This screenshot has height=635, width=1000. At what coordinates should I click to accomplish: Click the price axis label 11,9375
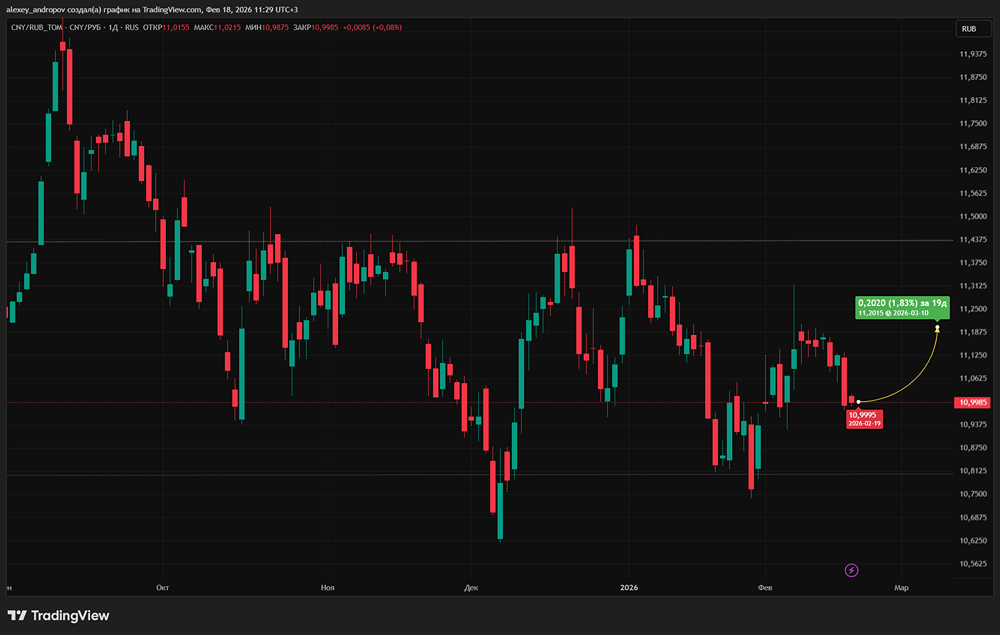[973, 54]
